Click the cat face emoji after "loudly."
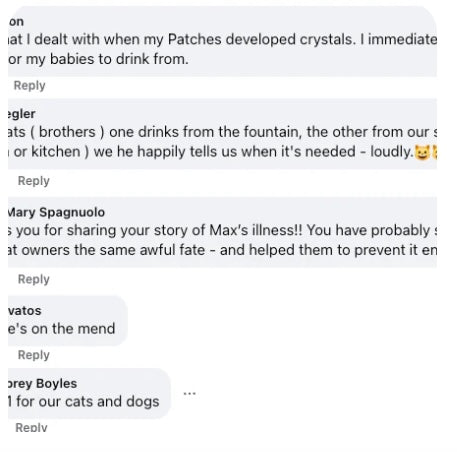Viewport: 457px width, 452px height. 422,152
